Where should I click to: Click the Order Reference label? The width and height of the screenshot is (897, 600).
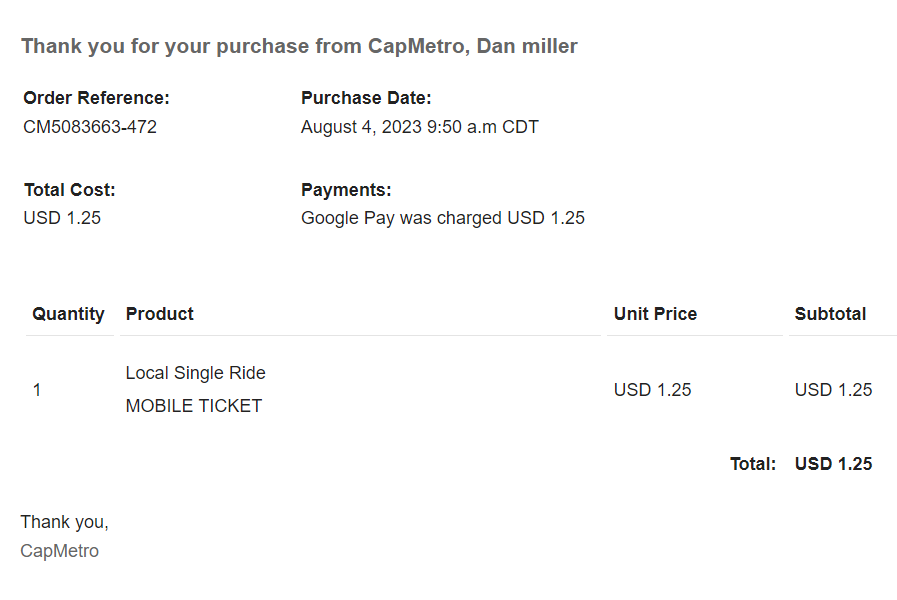(96, 98)
